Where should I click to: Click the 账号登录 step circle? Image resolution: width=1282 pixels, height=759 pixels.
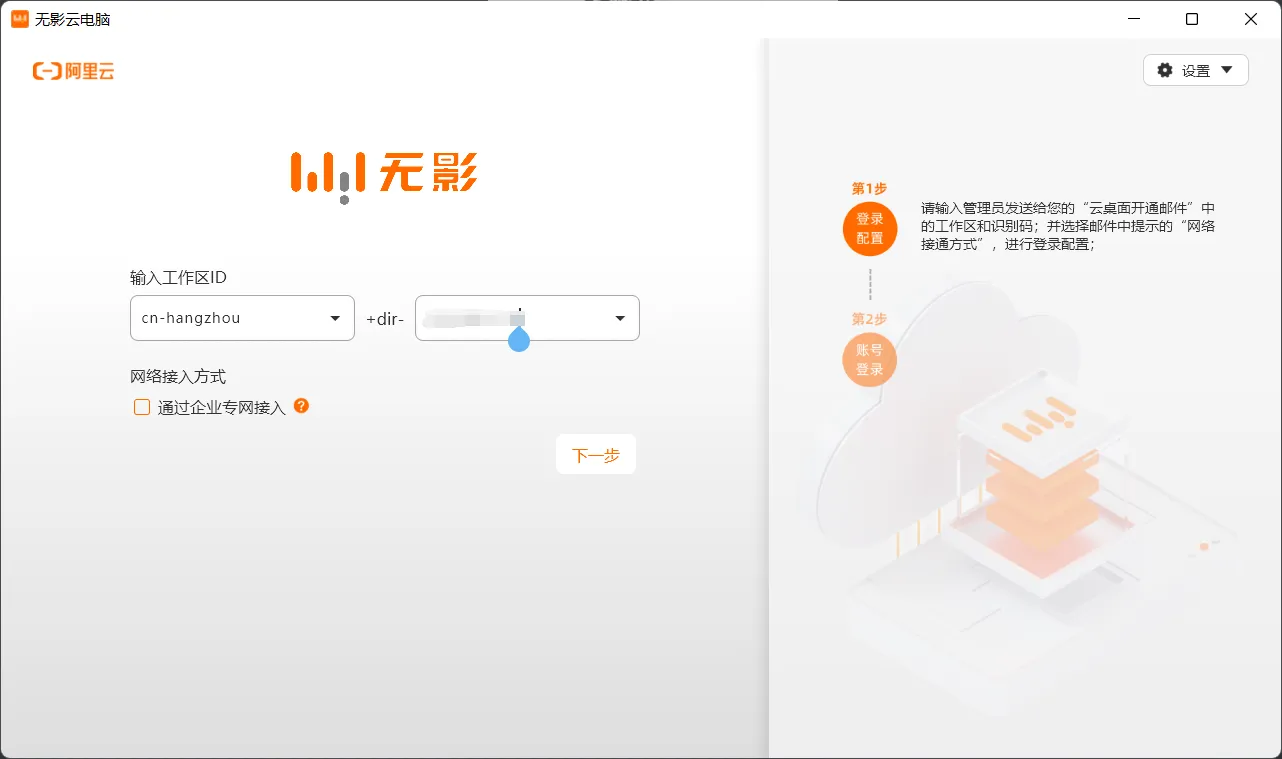pos(870,360)
